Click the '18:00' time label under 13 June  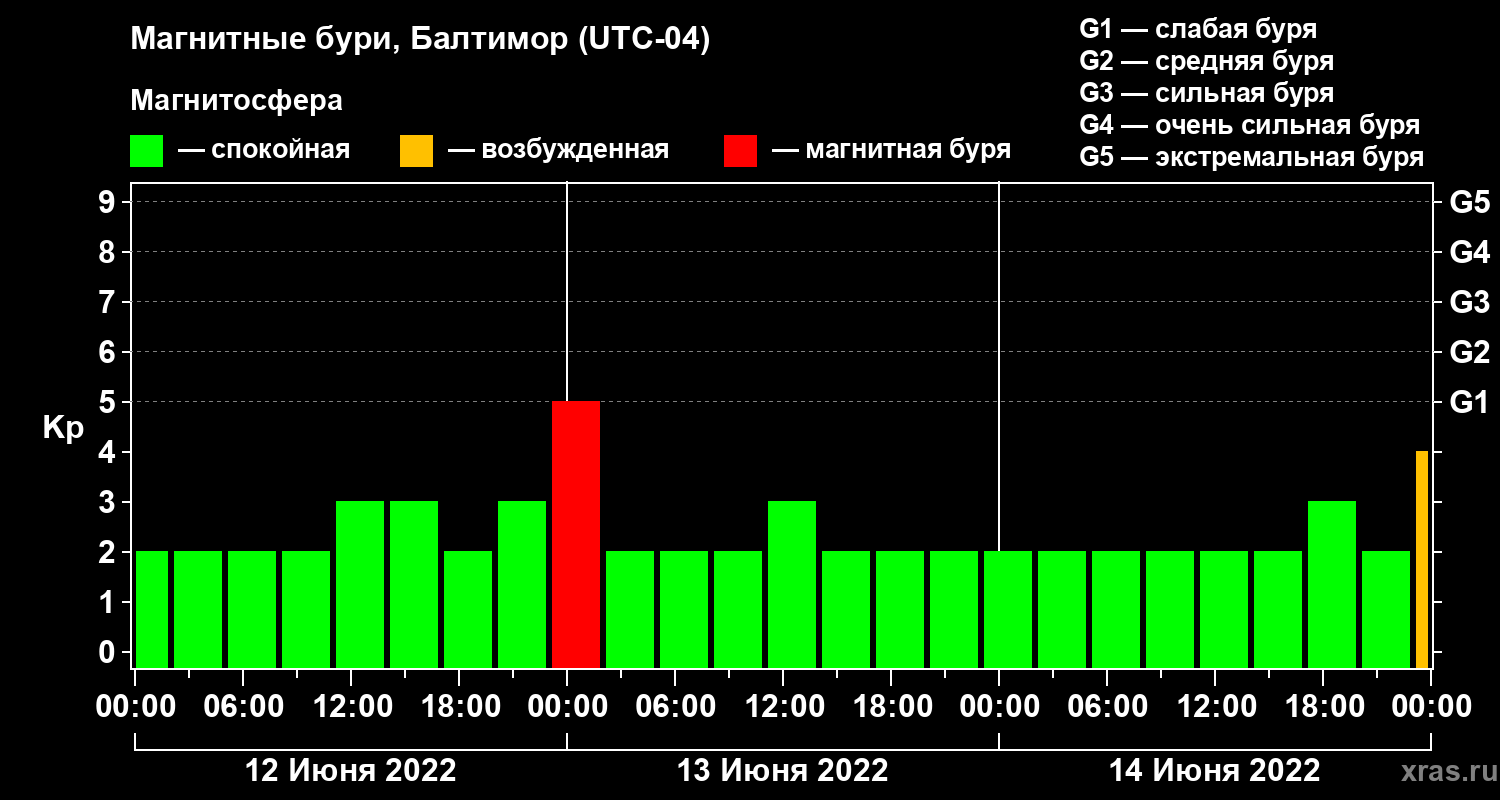891,707
